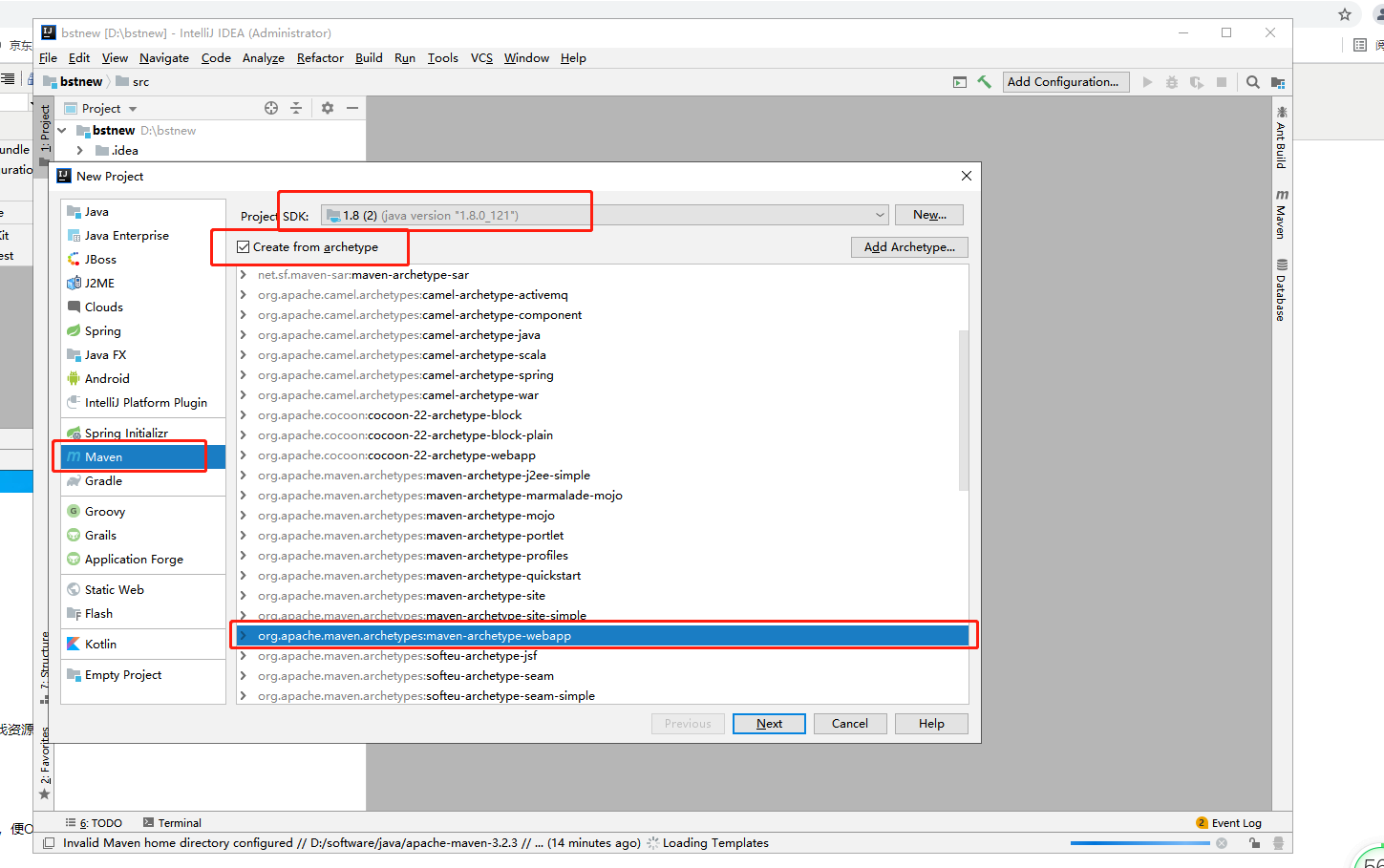Open Project panel settings gear
The image size is (1384, 868).
pos(328,108)
